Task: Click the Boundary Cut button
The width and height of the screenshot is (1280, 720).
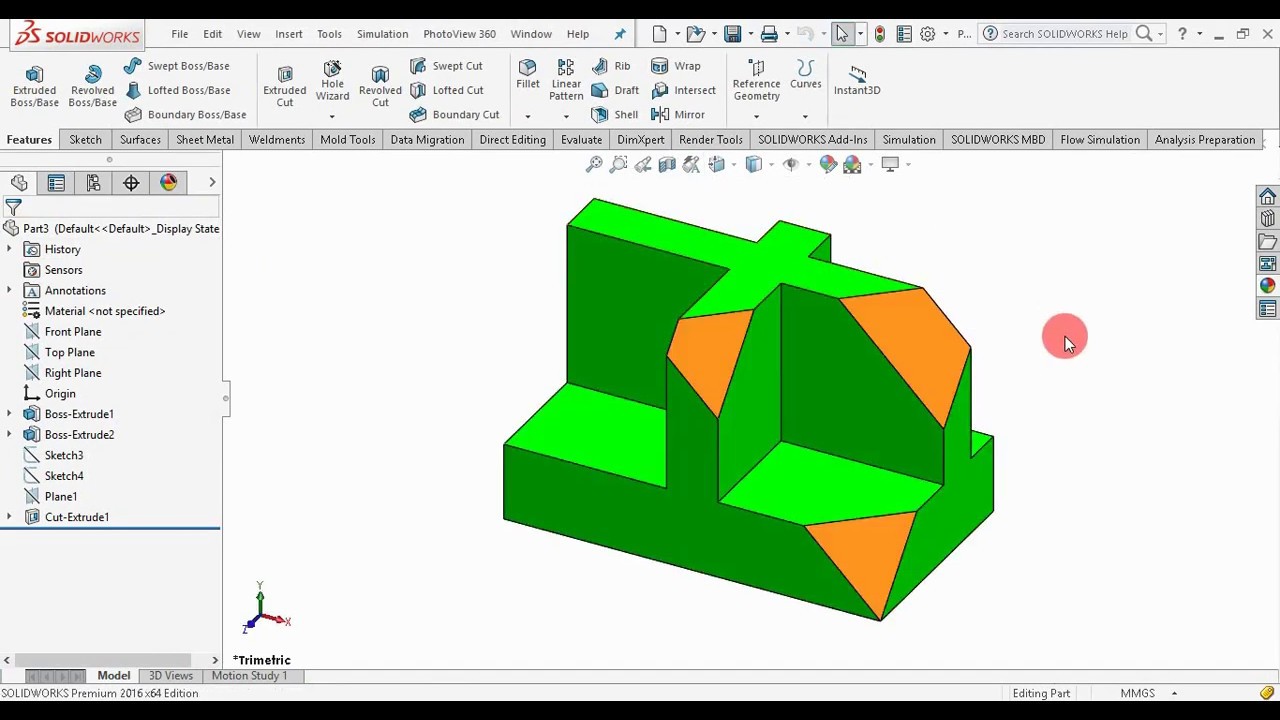Action: (x=454, y=115)
